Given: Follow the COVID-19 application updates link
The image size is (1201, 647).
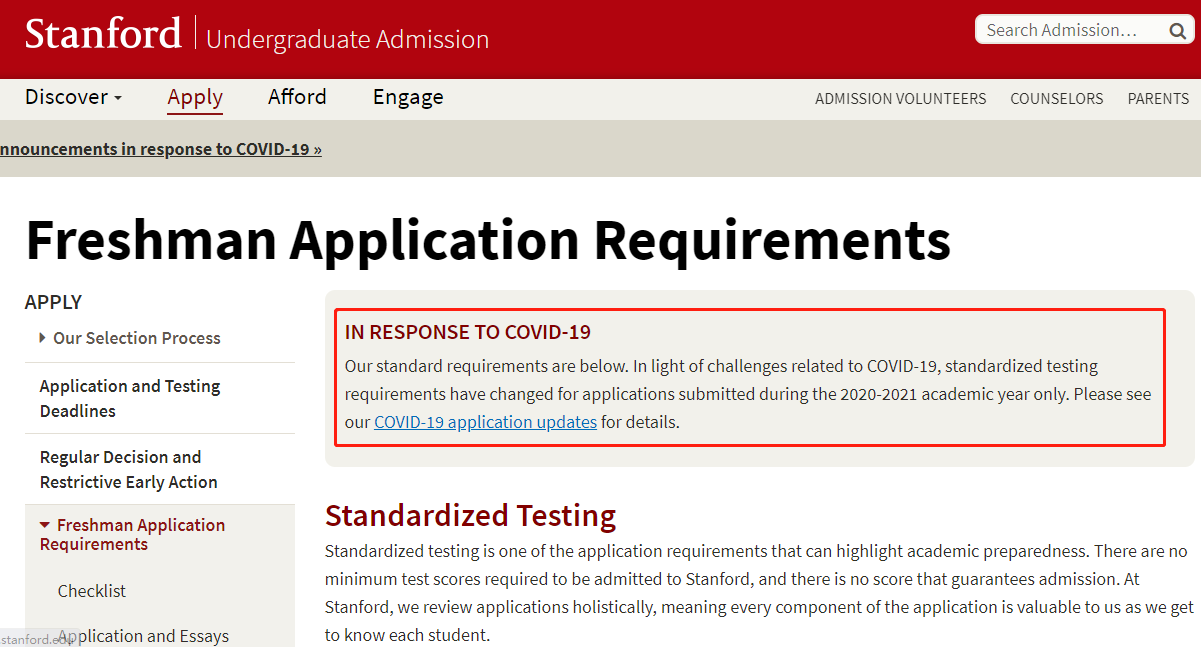Looking at the screenshot, I should [485, 422].
